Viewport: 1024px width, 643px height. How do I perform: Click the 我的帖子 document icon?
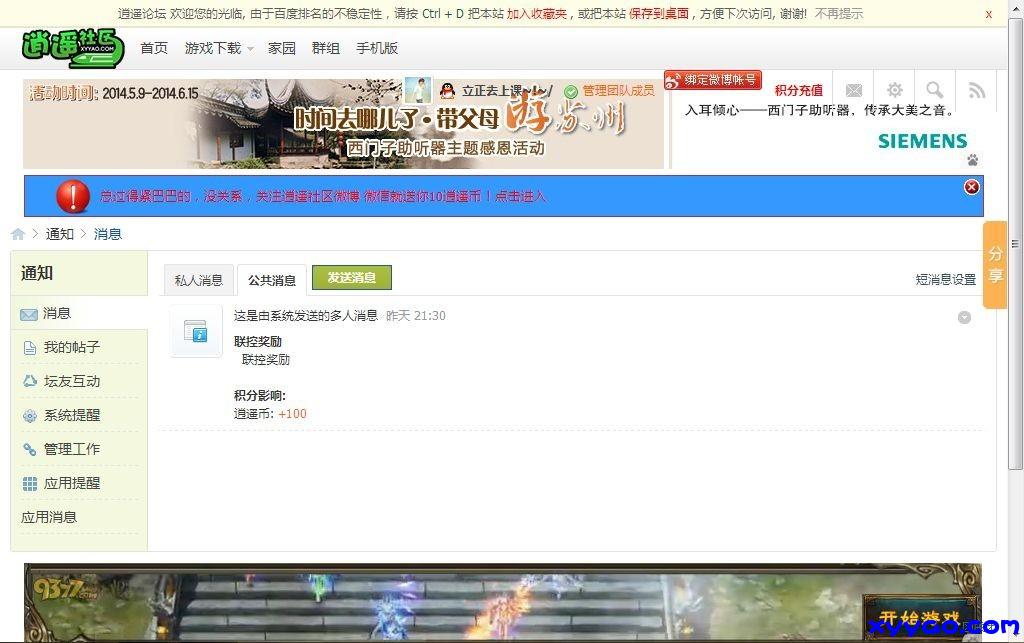tap(26, 347)
